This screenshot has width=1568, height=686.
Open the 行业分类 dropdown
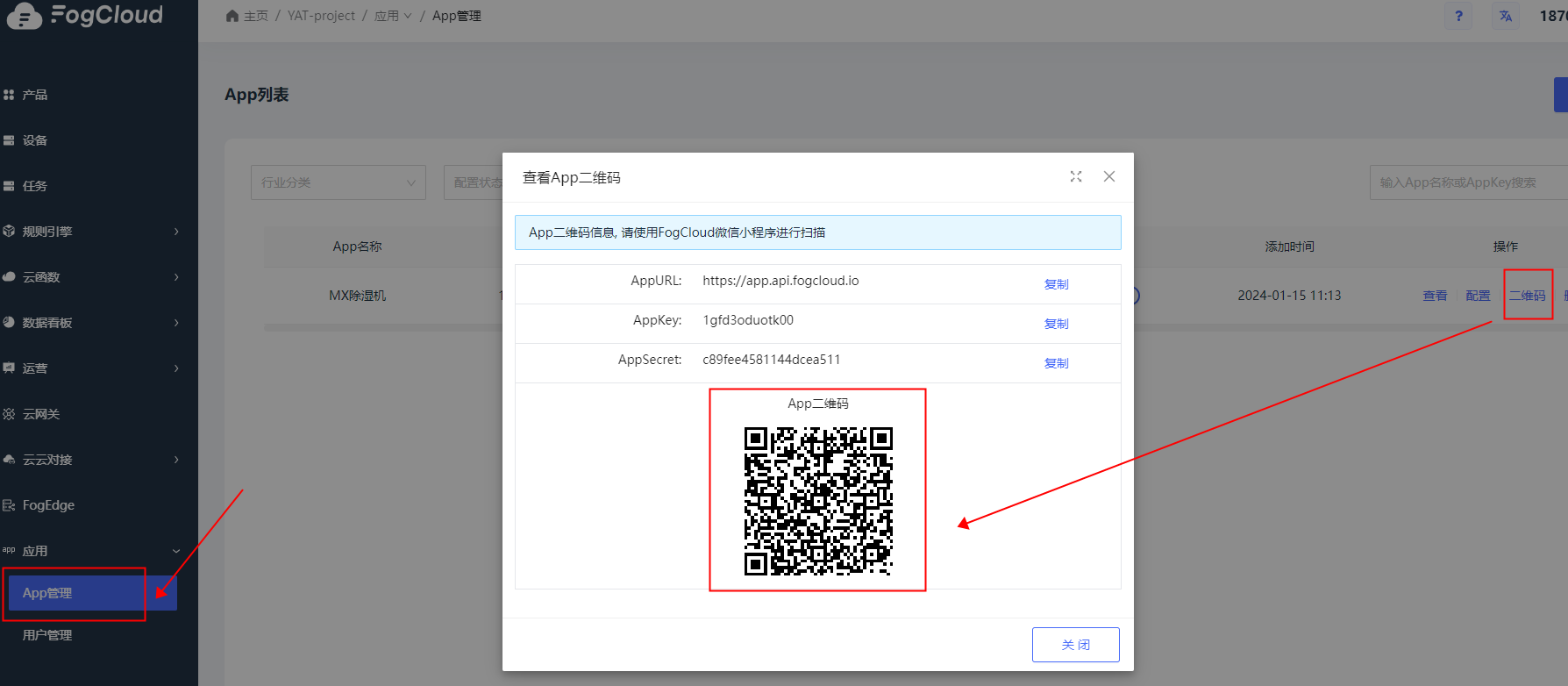pos(339,182)
